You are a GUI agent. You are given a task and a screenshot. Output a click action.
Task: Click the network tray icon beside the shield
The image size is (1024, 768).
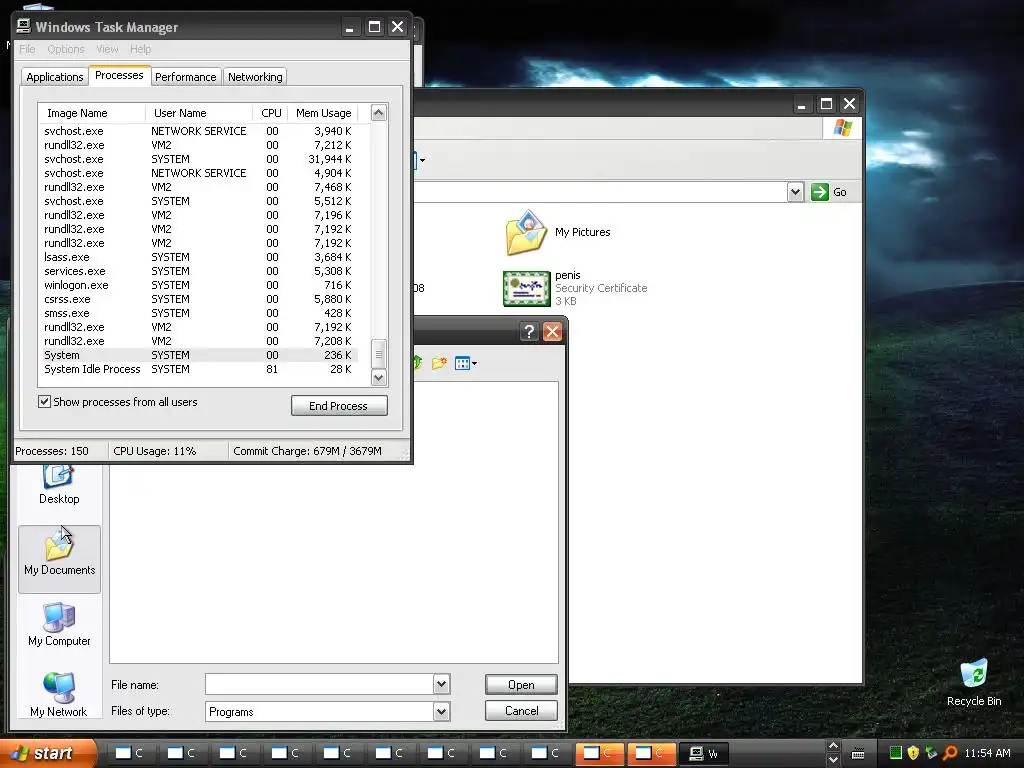(x=931, y=753)
